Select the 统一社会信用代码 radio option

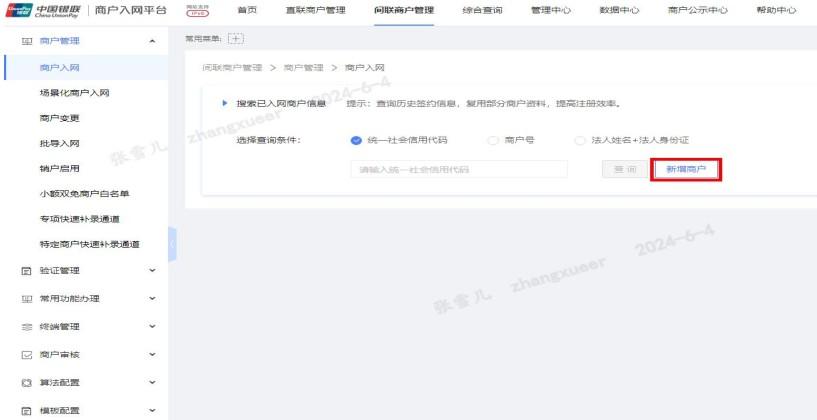[356, 140]
